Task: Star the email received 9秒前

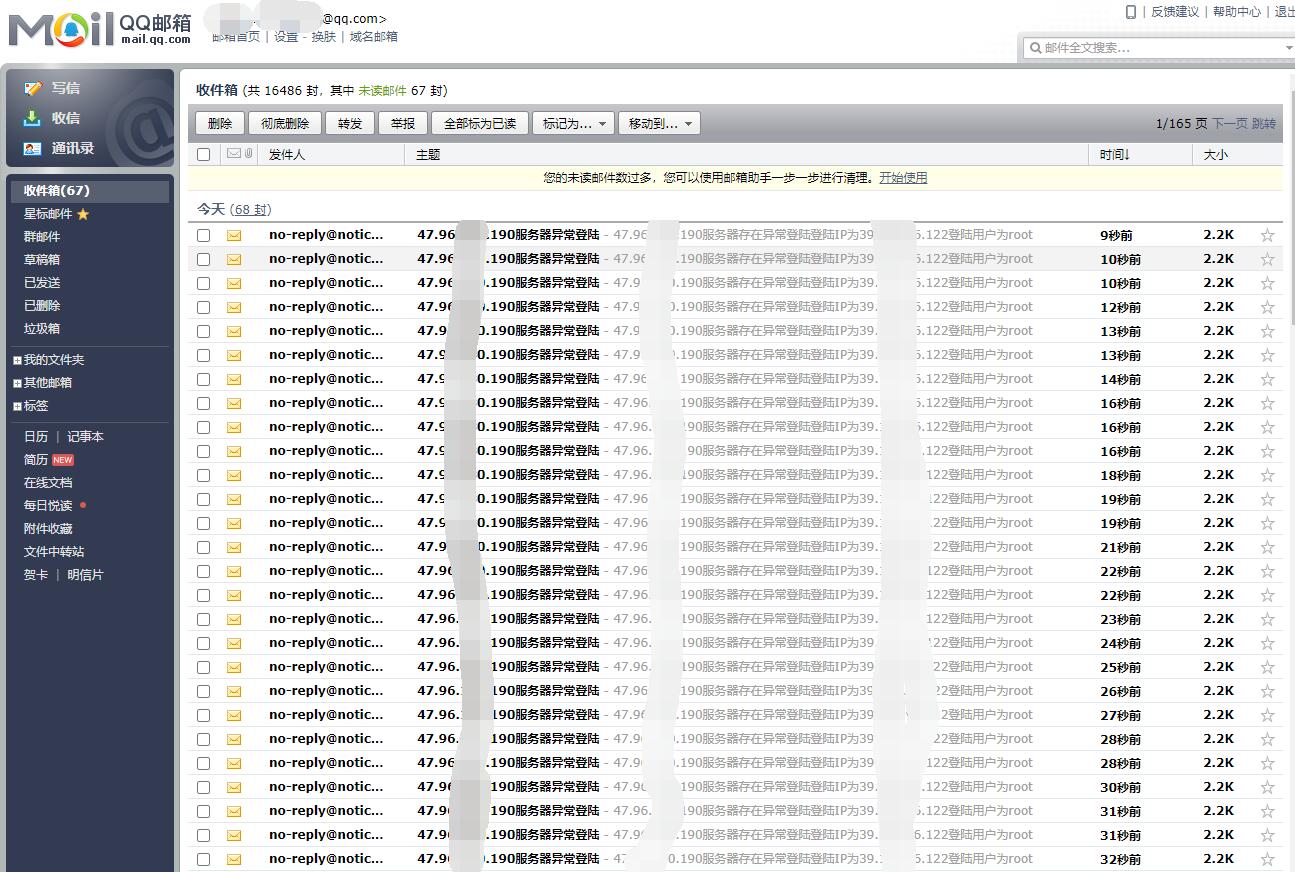Action: pos(1267,235)
